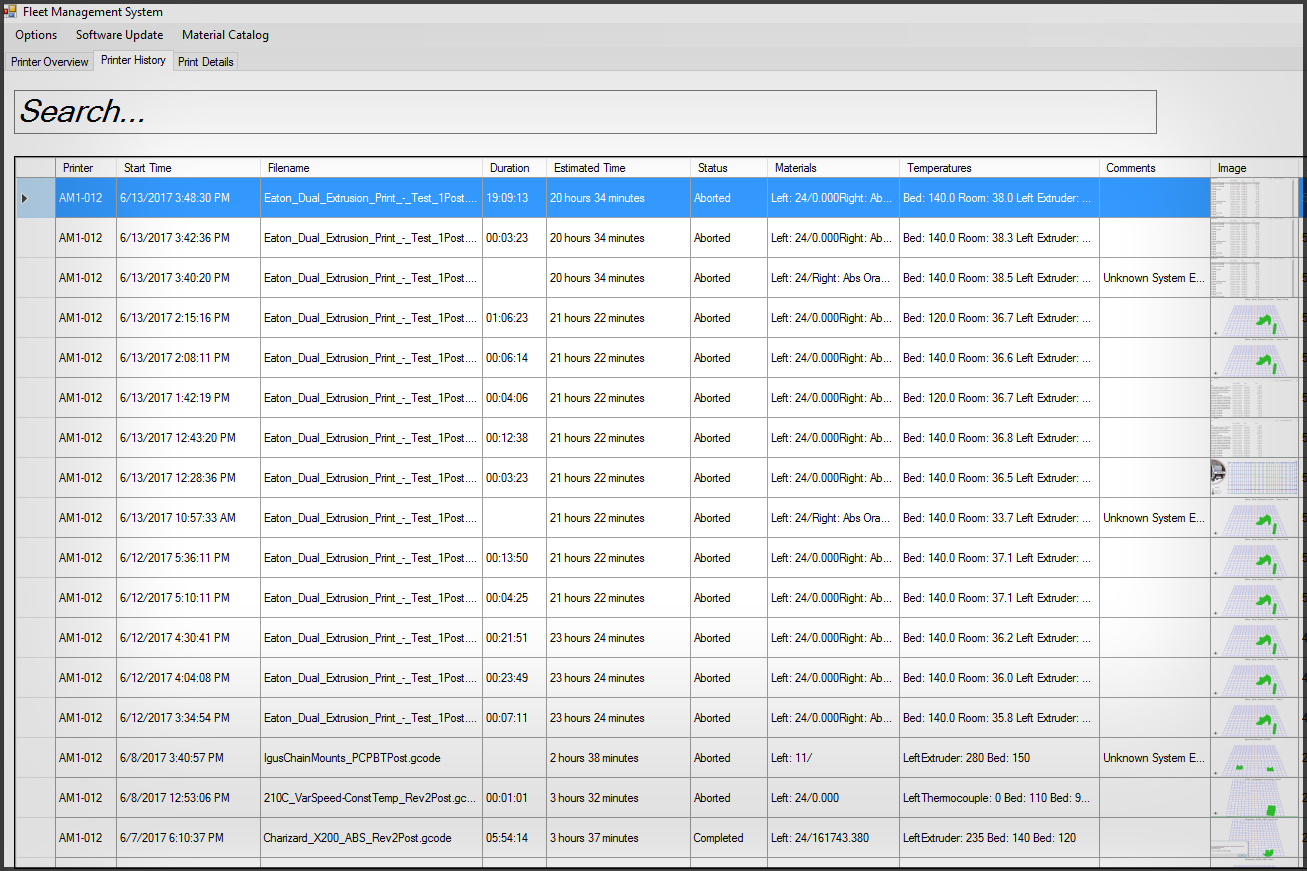Screen dimensions: 1307x871
Task: Click into the Search field
Action: 585,112
